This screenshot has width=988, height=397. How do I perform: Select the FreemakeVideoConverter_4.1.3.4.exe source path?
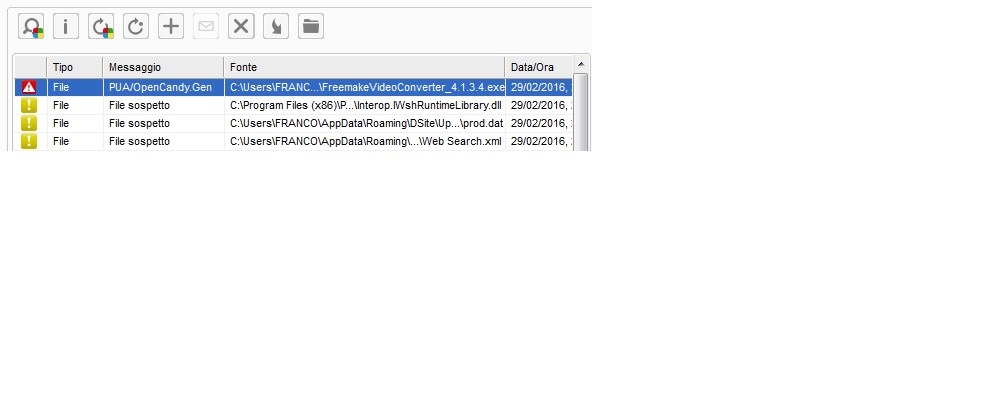367,87
